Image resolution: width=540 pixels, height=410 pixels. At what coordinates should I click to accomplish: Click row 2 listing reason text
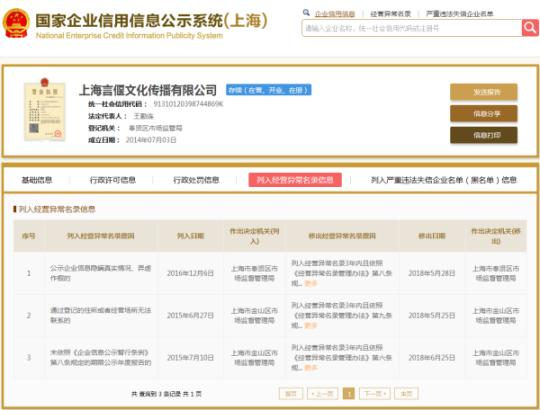tap(101, 315)
